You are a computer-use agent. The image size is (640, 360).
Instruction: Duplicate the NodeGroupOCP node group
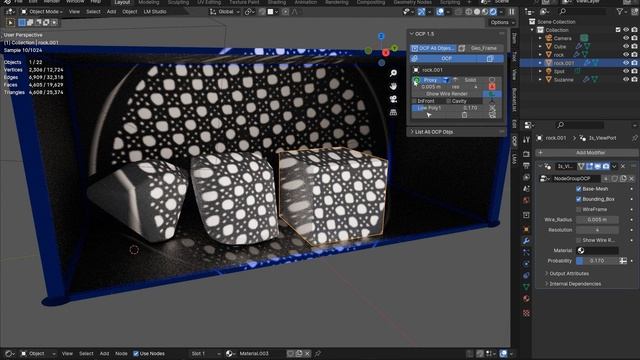tap(623, 178)
